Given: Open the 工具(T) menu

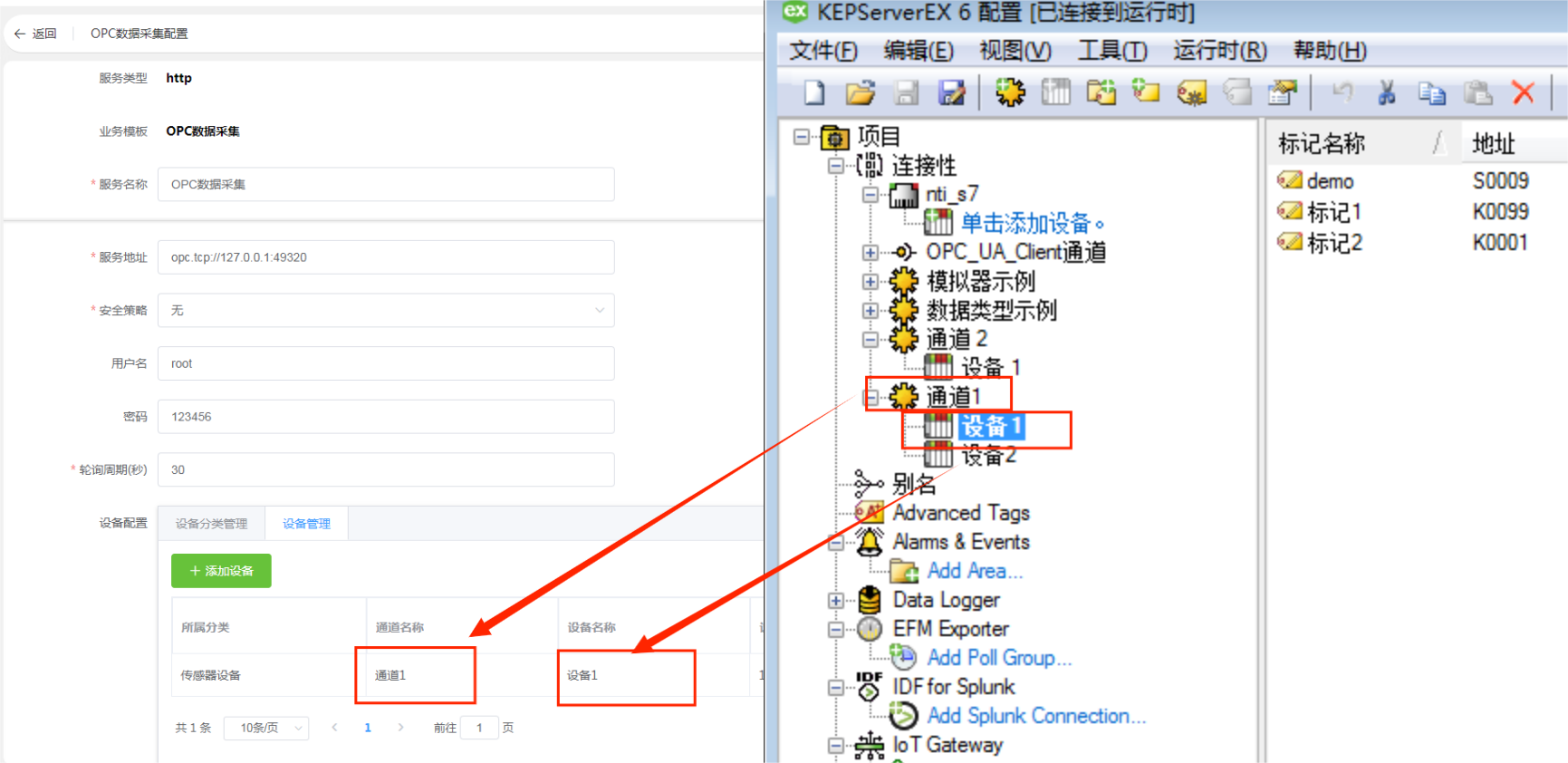Looking at the screenshot, I should coord(1112,51).
